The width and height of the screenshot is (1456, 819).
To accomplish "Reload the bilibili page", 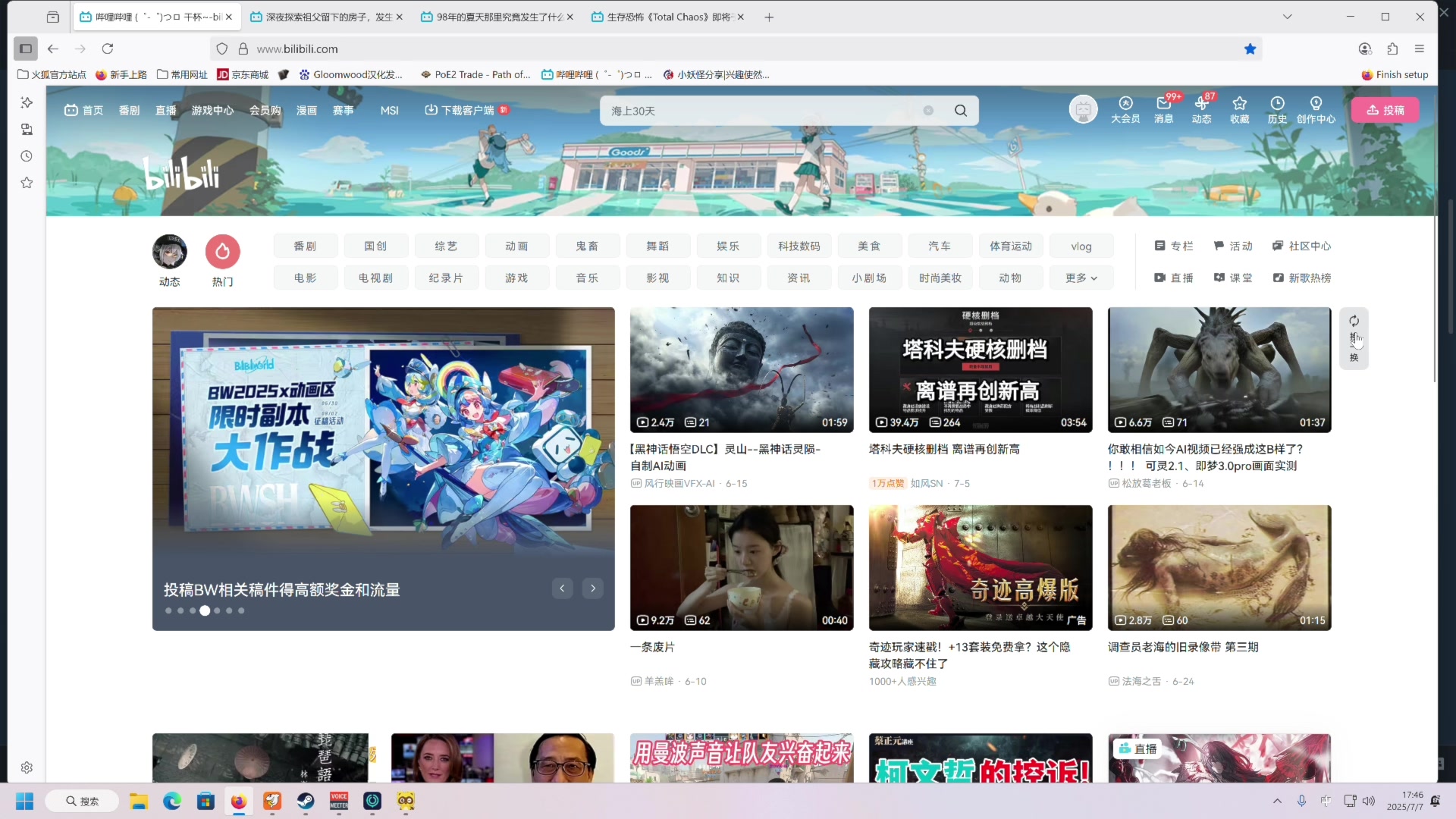I will coord(108,49).
